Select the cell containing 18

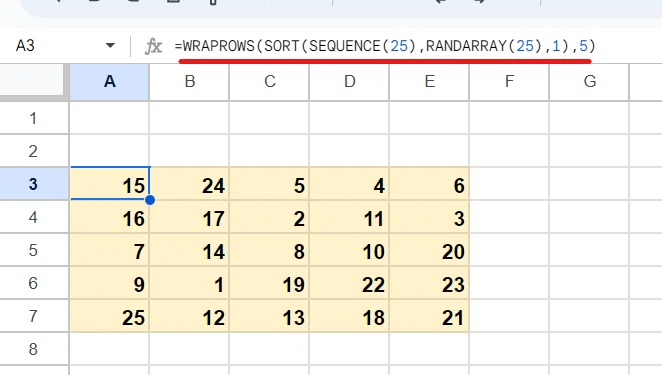(349, 315)
